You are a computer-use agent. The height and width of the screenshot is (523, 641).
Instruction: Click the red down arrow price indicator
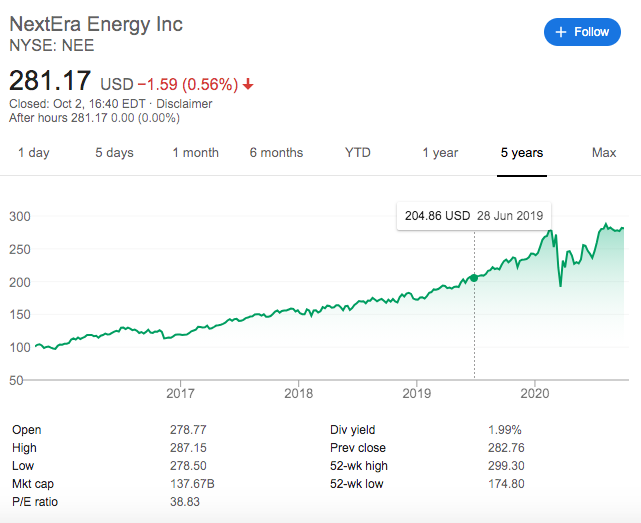point(249,84)
